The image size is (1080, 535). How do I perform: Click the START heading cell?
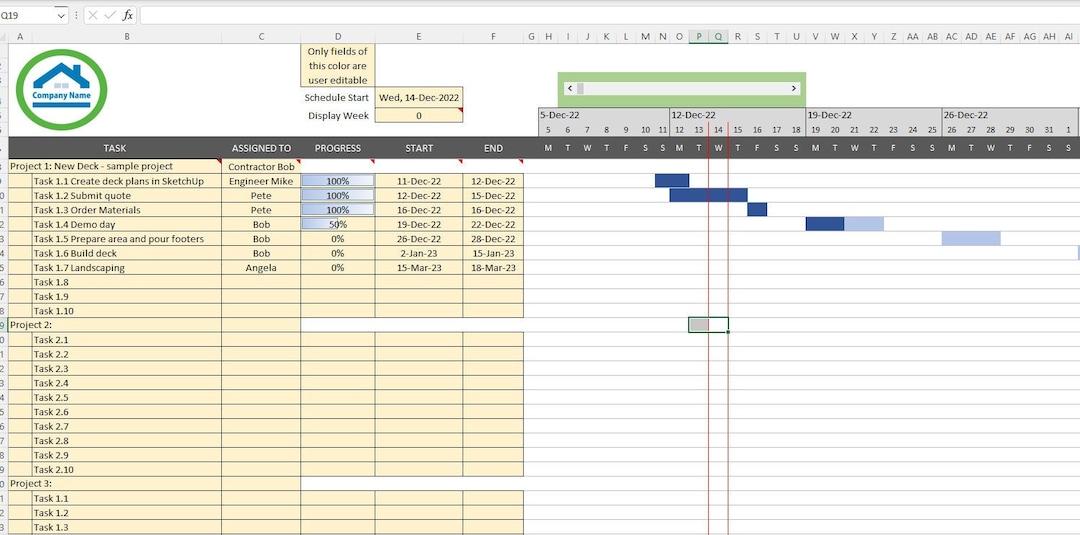click(x=419, y=148)
